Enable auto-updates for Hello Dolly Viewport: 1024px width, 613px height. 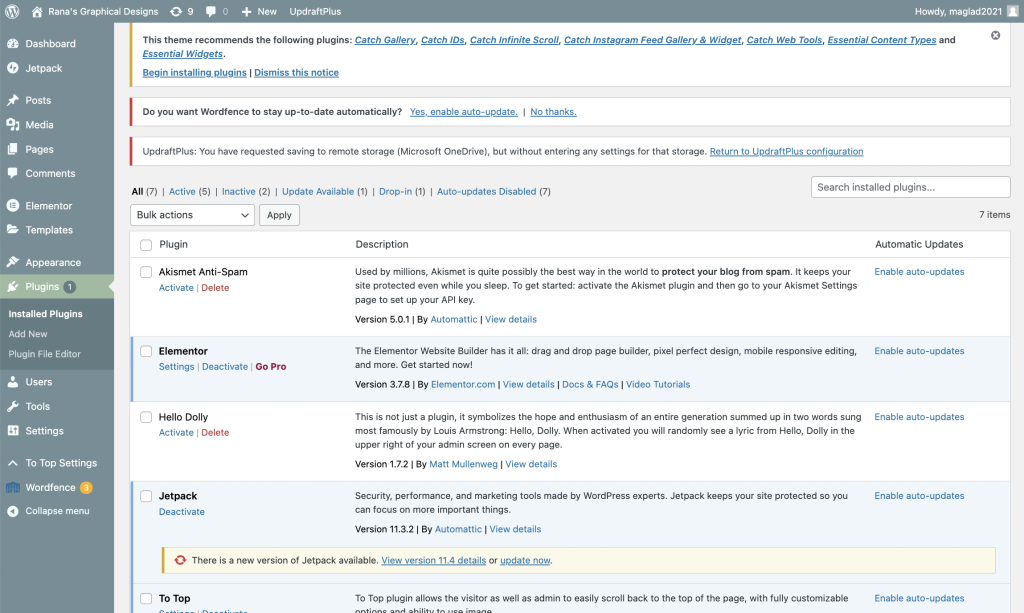pyautogui.click(x=919, y=417)
